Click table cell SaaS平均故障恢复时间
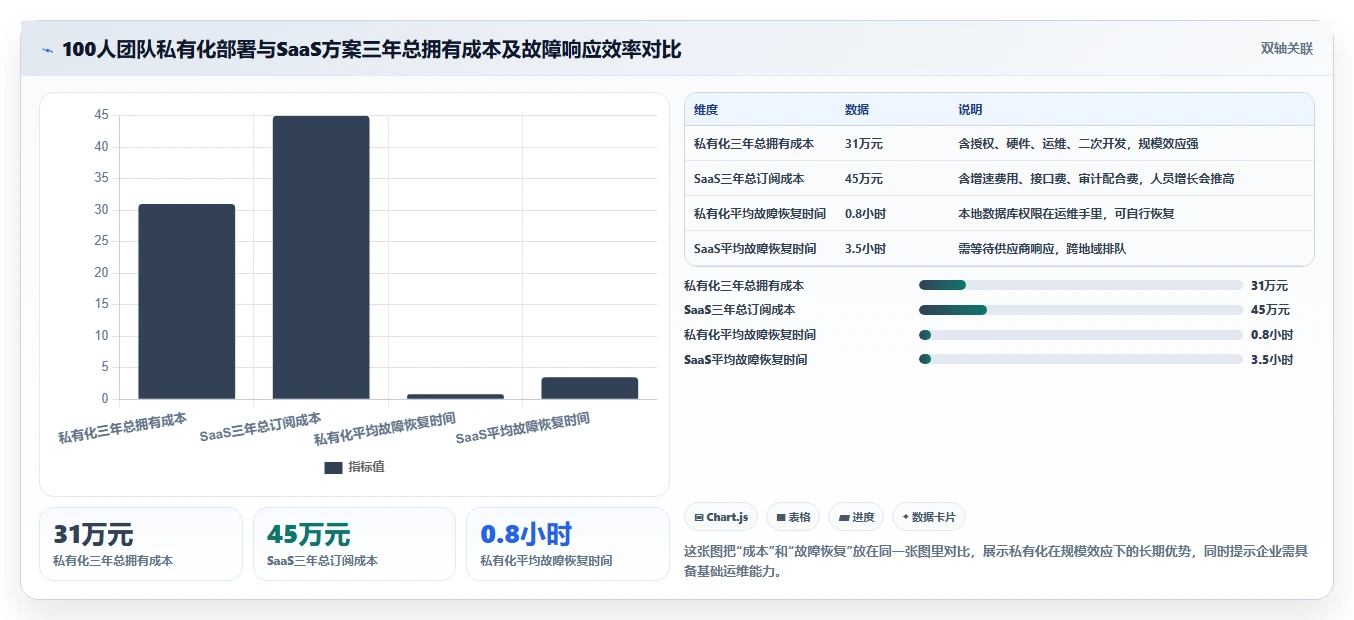This screenshot has width=1354, height=620. click(x=755, y=249)
